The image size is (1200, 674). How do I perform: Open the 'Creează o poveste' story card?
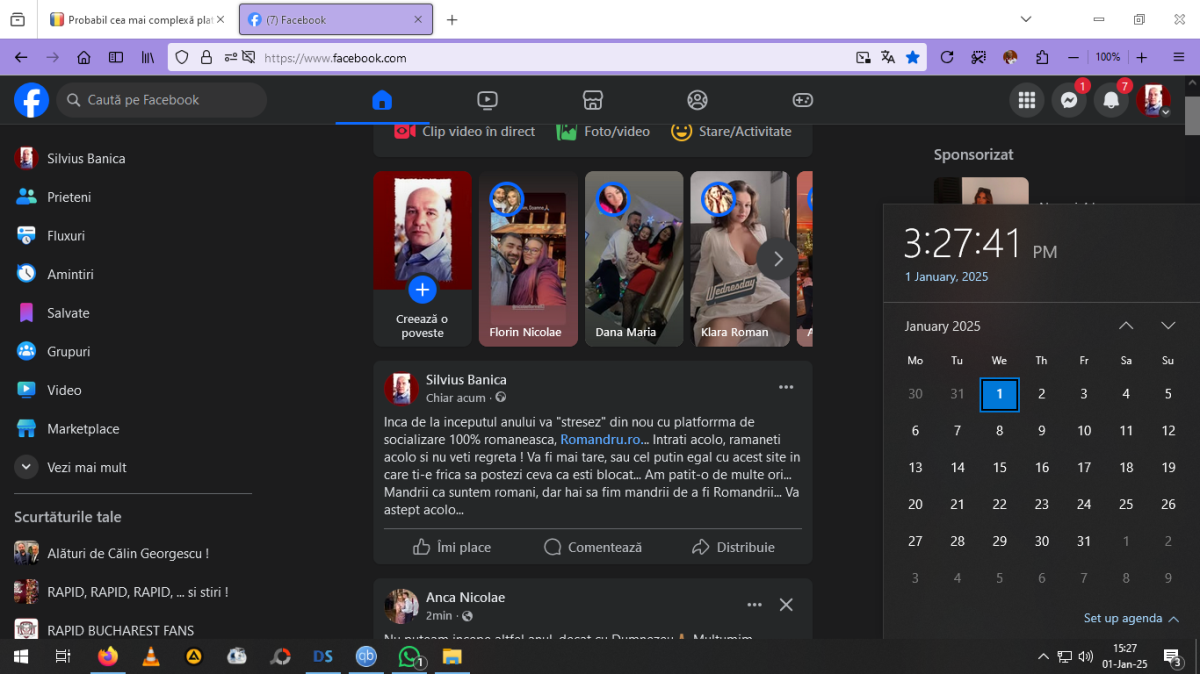[x=422, y=260]
